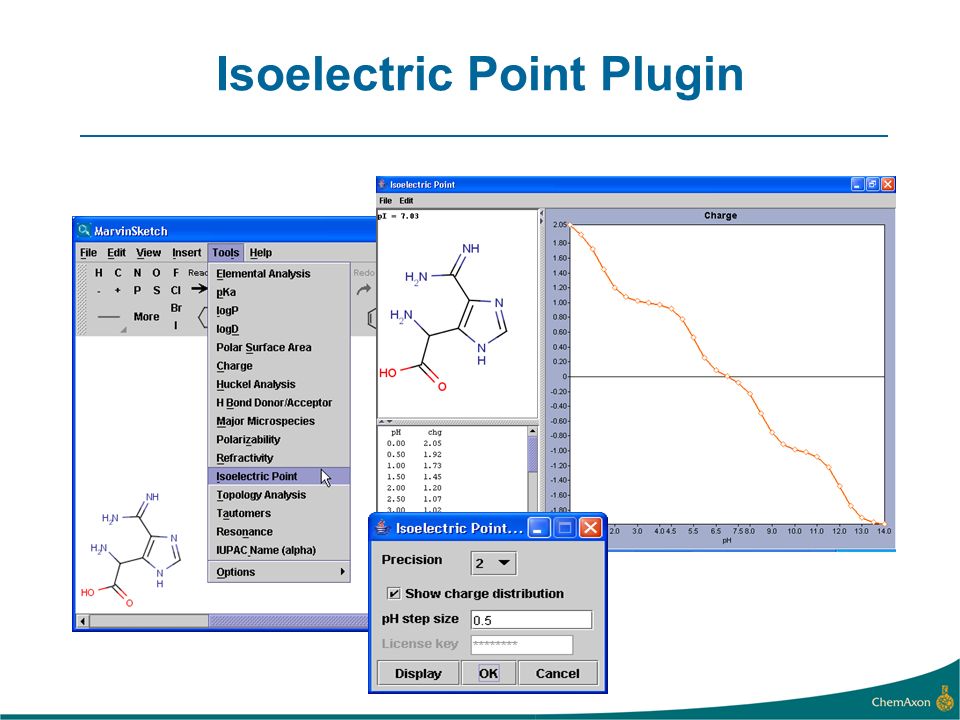Click the pI = 7.03 result text
960x720 pixels.
pyautogui.click(x=399, y=216)
